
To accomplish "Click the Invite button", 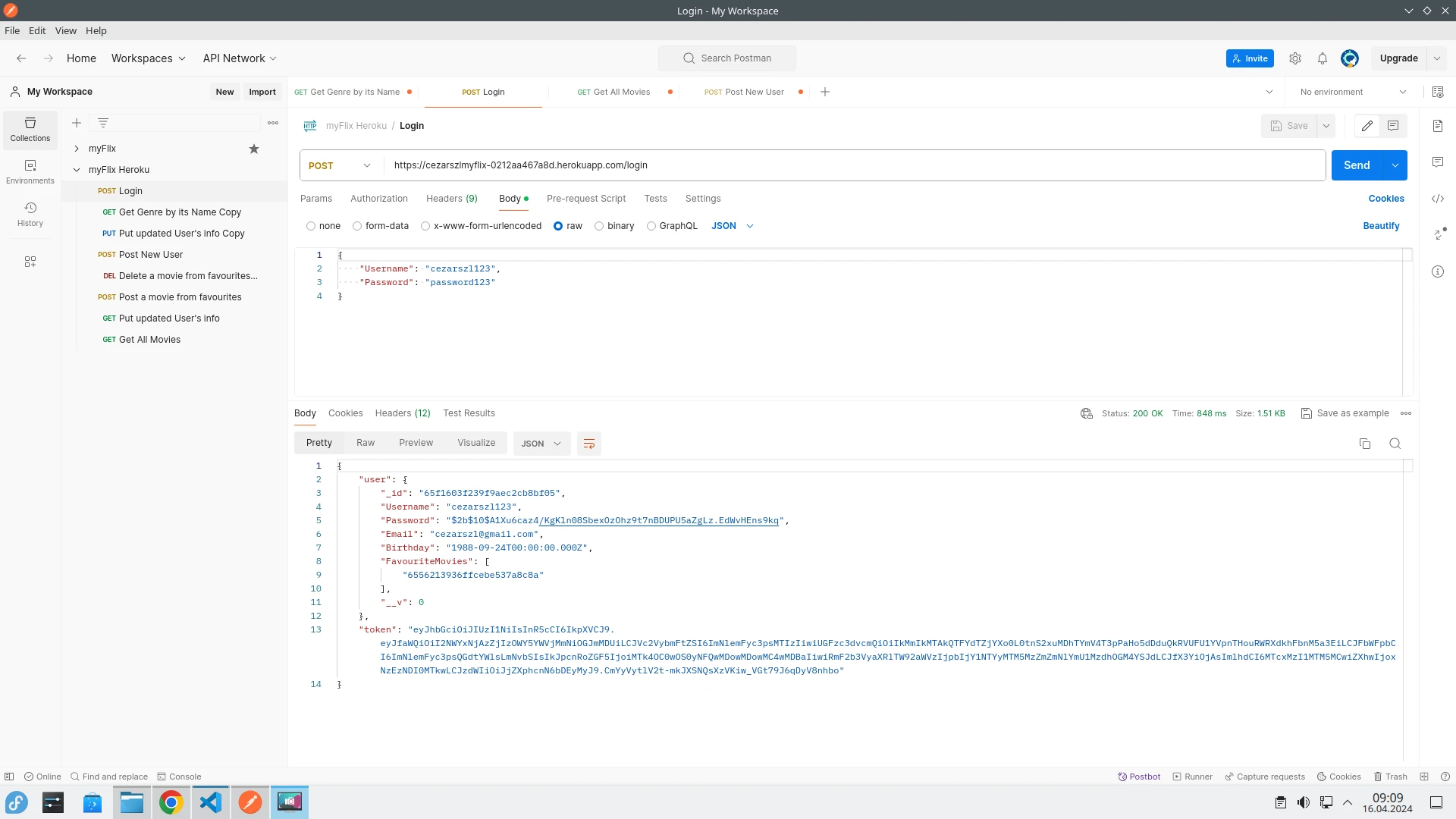I will 1250,58.
